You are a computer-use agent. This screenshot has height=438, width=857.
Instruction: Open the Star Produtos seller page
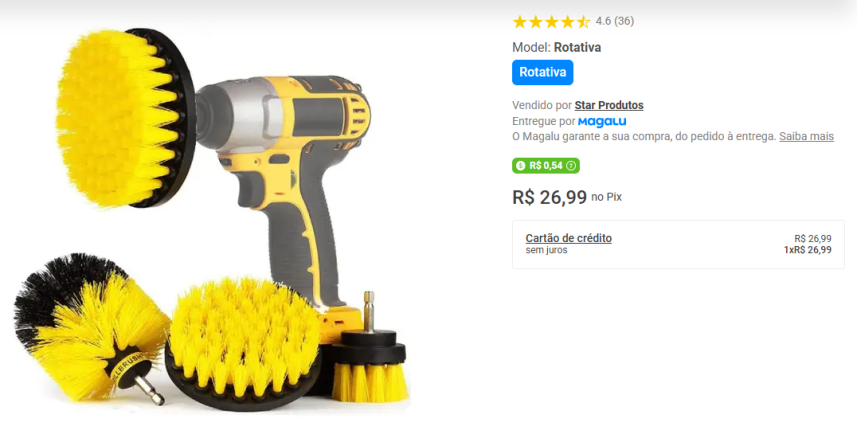609,105
